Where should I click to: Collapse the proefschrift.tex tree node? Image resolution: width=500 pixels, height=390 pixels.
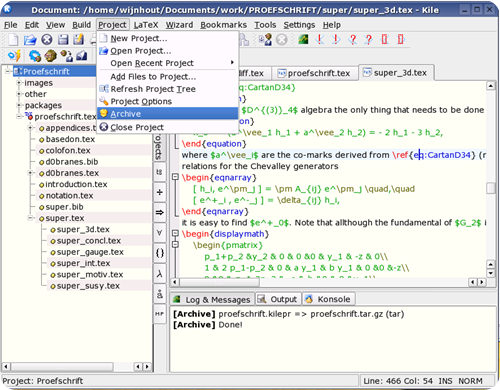[19, 117]
